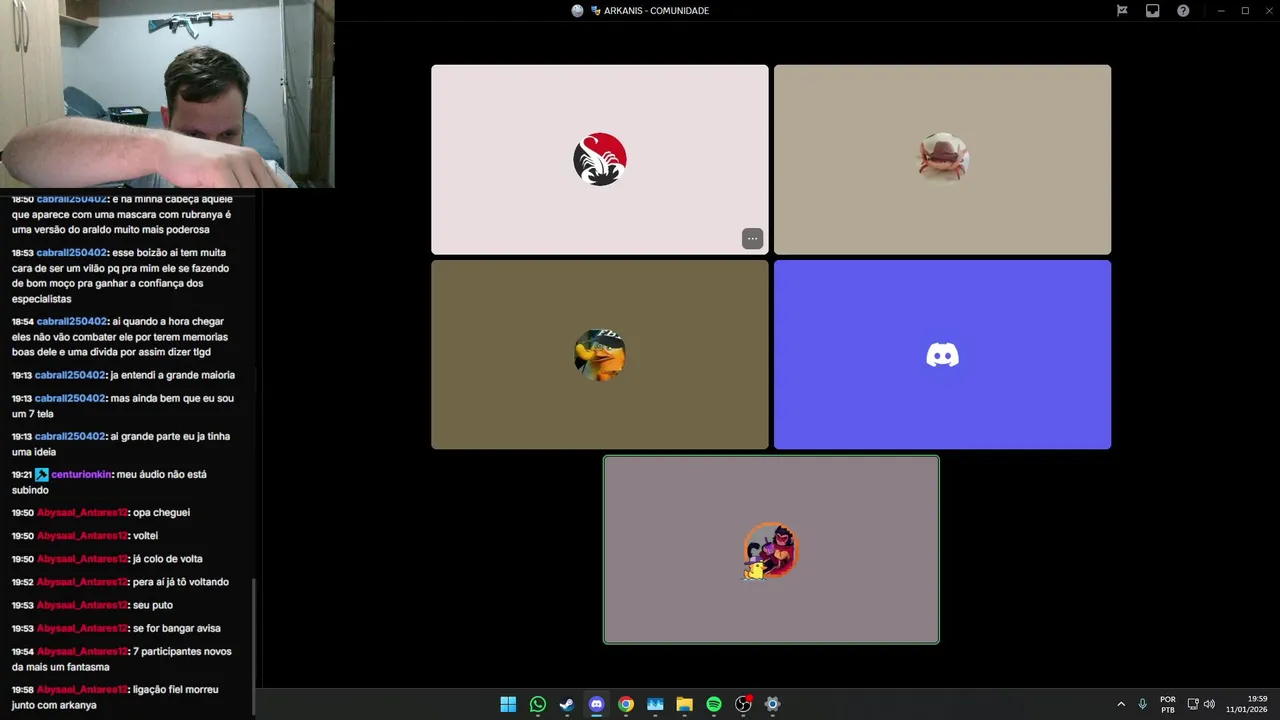Click Abysaal_Antares12 on 'seu puto' message
This screenshot has width=1280, height=720.
(x=82, y=605)
